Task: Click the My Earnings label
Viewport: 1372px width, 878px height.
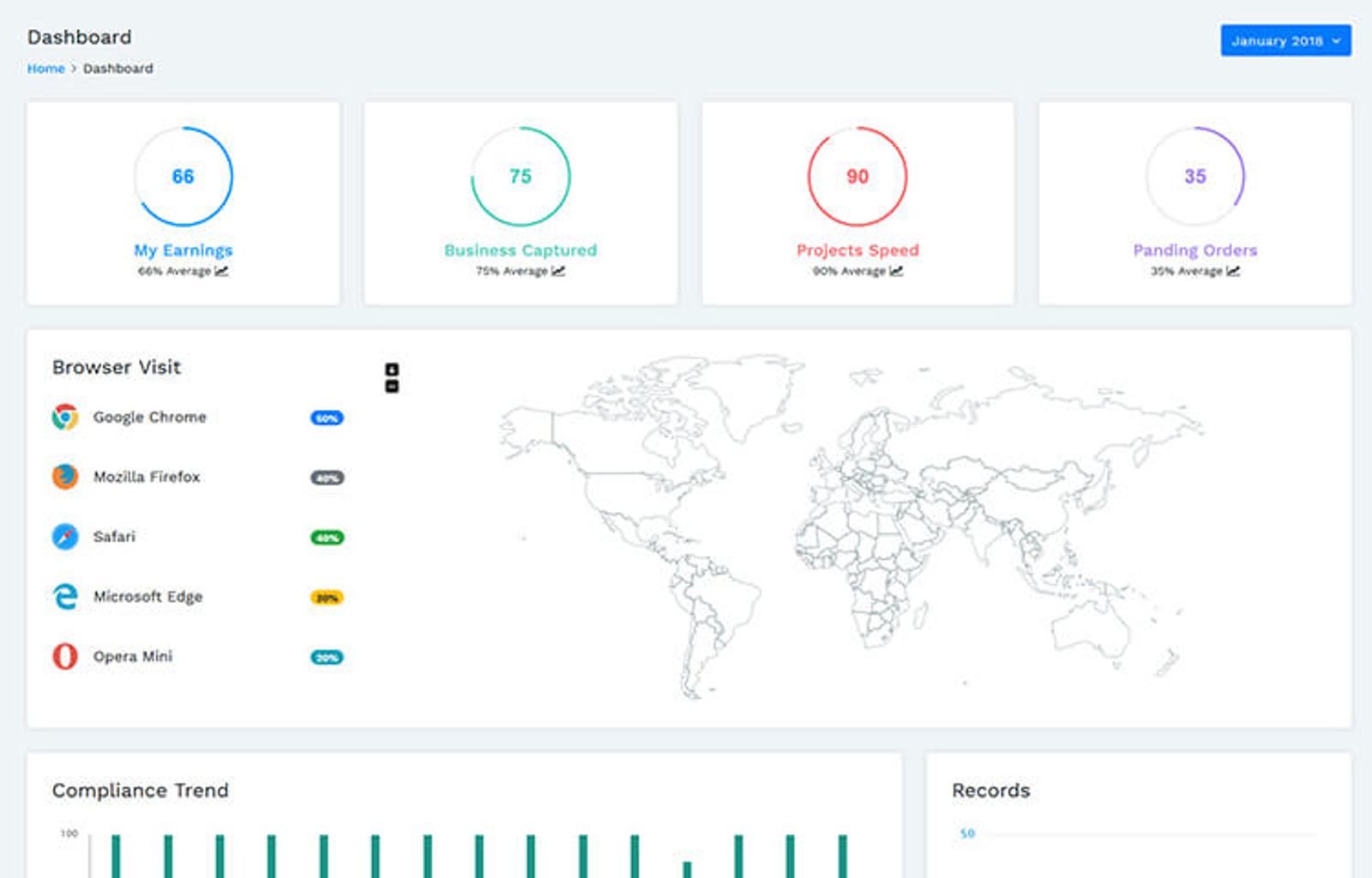Action: (183, 250)
